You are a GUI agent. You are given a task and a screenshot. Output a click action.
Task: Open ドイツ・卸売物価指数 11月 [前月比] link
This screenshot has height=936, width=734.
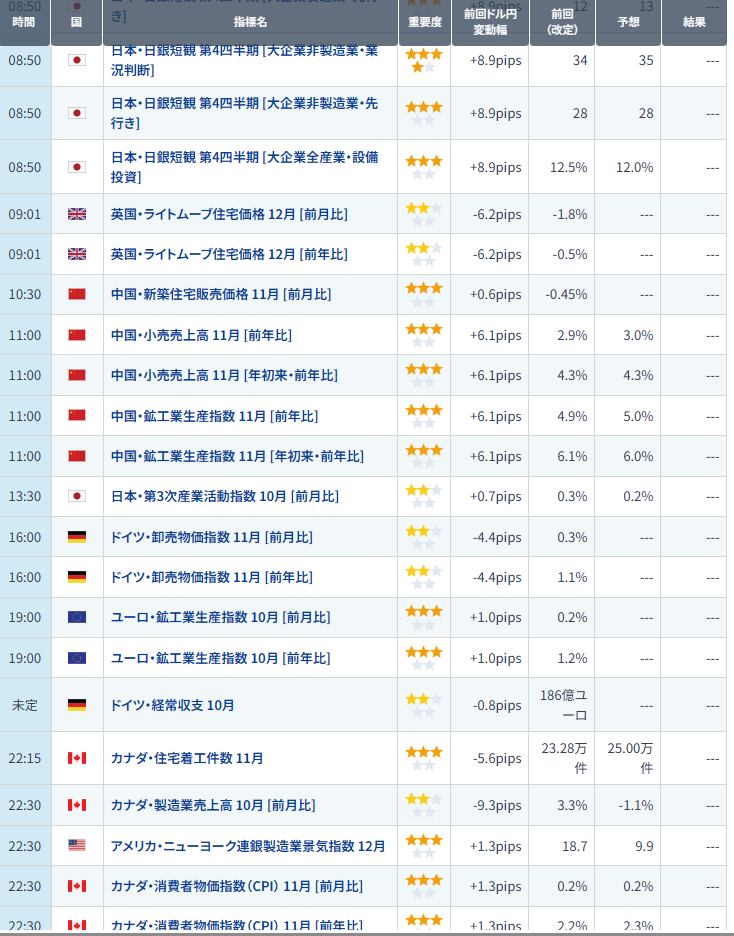(x=211, y=537)
